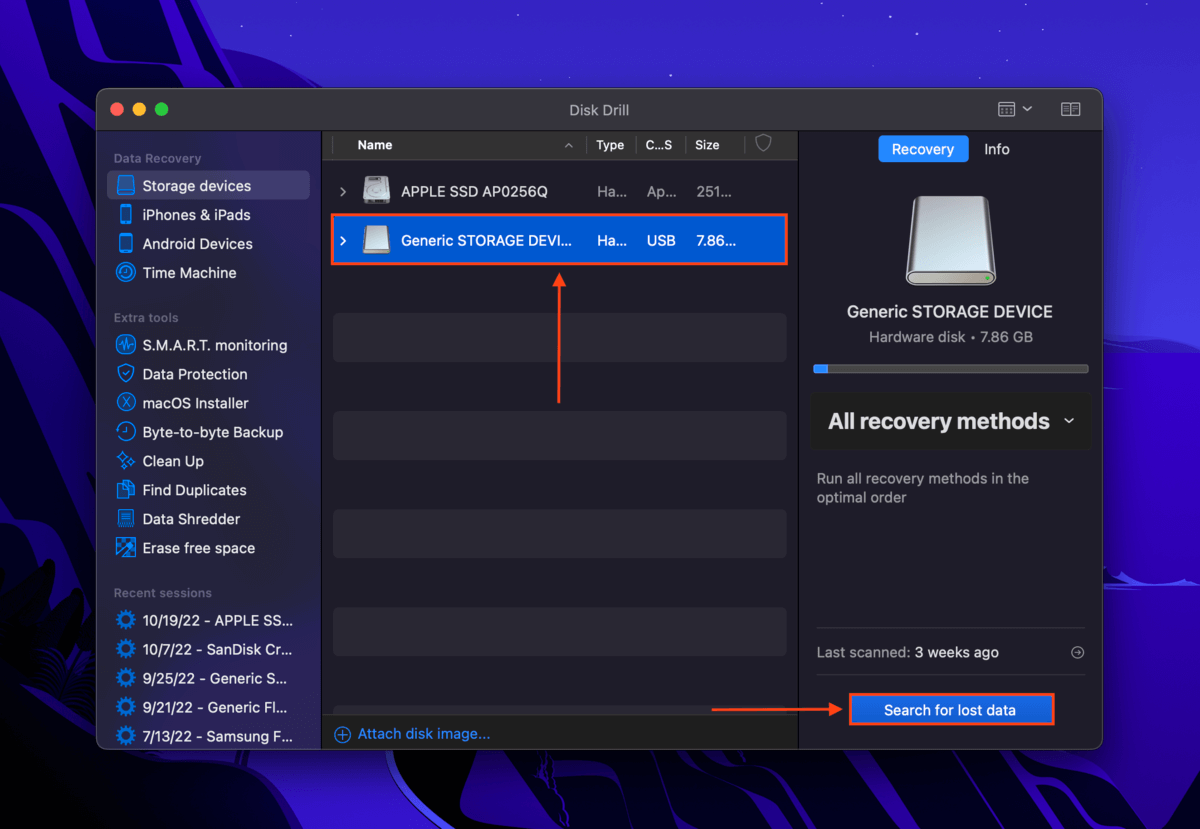The image size is (1200, 829).
Task: Sort by the Name column sort arrow
Action: (569, 146)
